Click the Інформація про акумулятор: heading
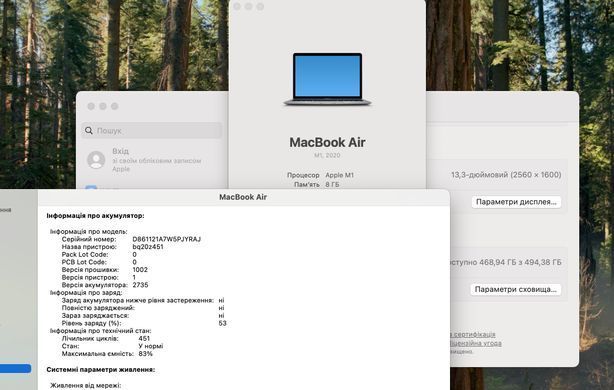Image resolution: width=614 pixels, height=390 pixels. [95, 216]
